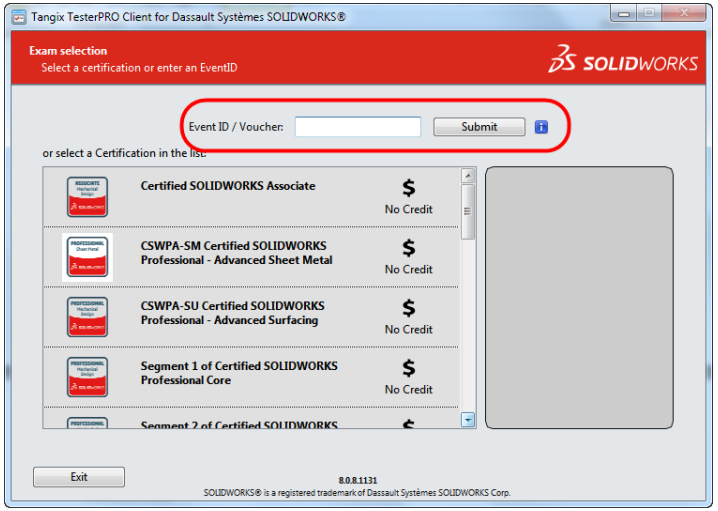Click the Exit button
The image size is (718, 511).
[79, 477]
